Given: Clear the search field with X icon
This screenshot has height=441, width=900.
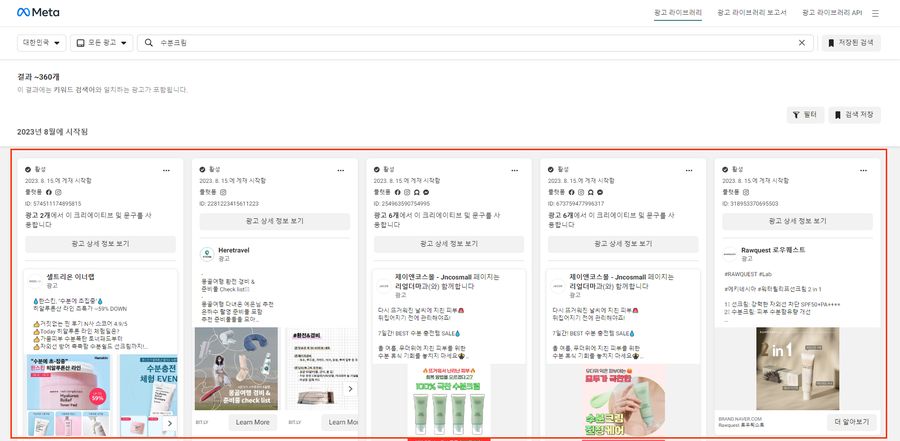Looking at the screenshot, I should coord(802,42).
